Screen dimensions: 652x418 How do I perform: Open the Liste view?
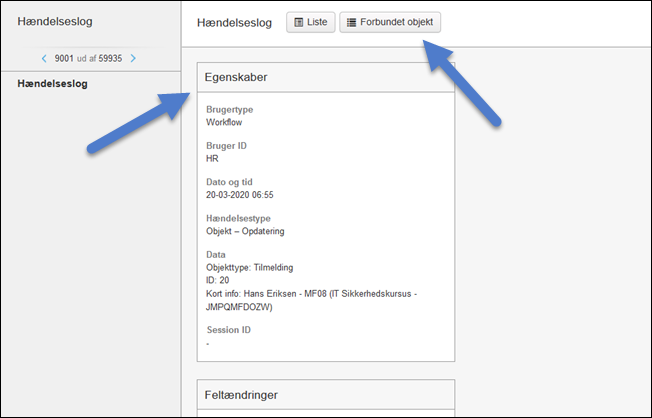pyautogui.click(x=311, y=22)
